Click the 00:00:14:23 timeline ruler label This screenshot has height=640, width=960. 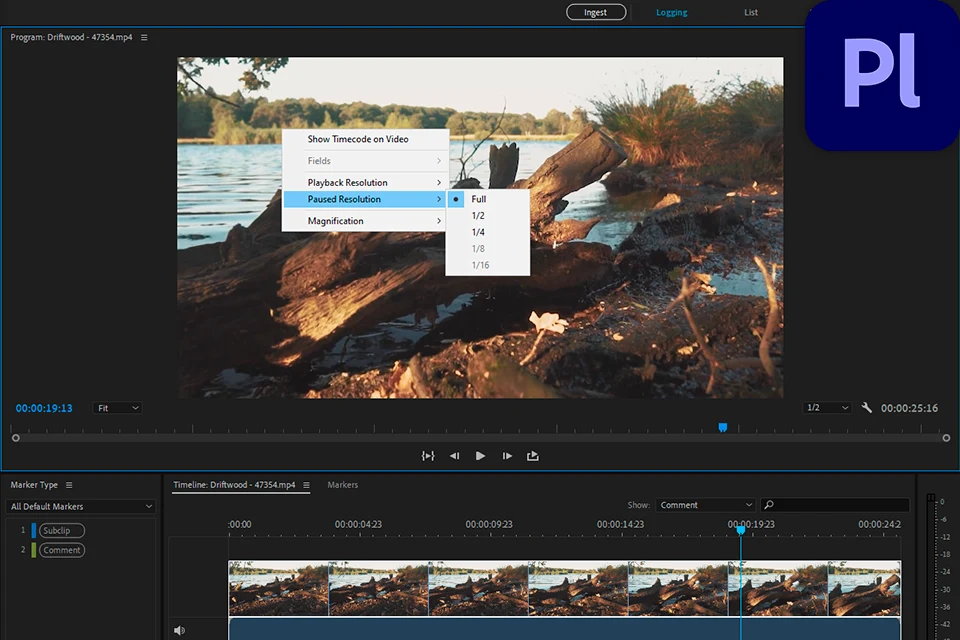pyautogui.click(x=620, y=524)
